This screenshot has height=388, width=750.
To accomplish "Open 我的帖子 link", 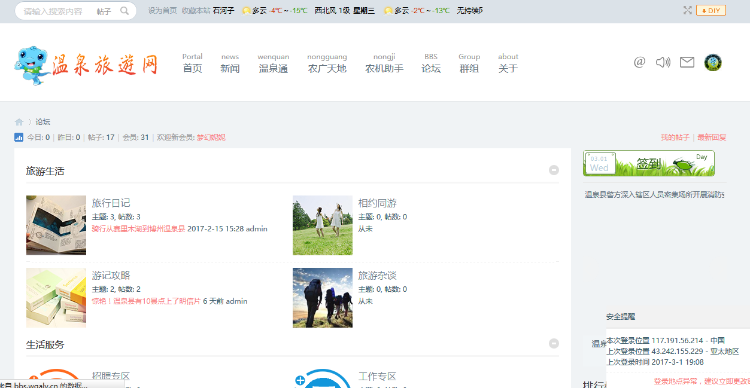I will [x=675, y=138].
